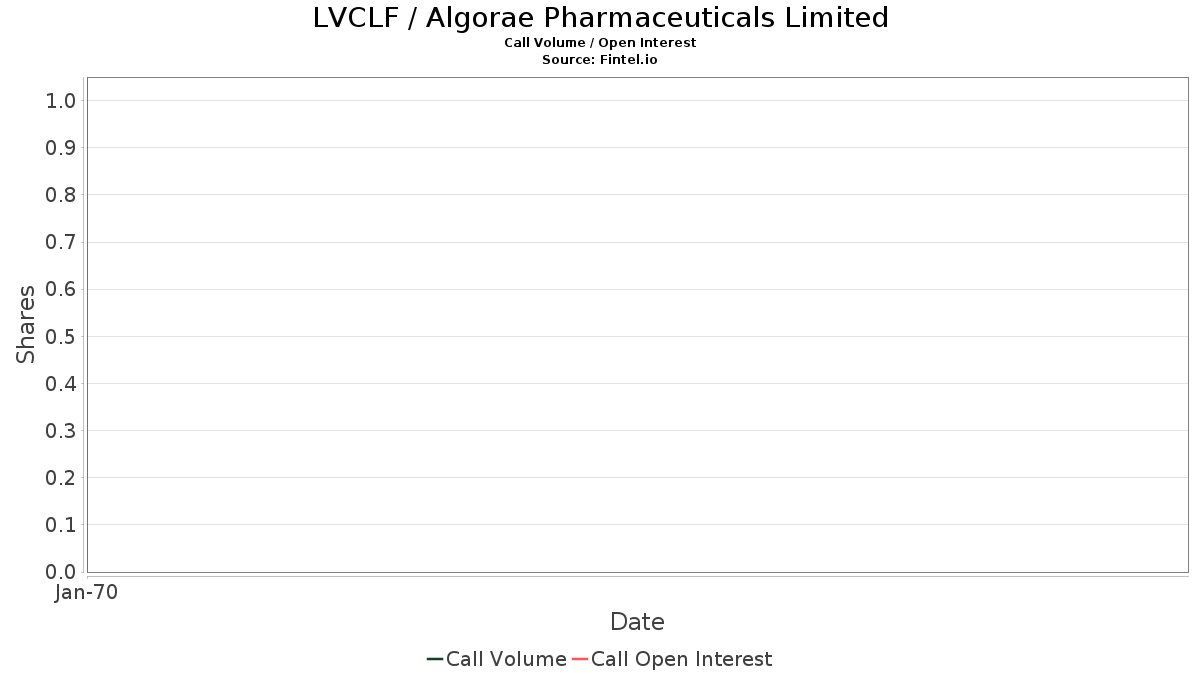Click the center of the empty plot area

(637, 325)
